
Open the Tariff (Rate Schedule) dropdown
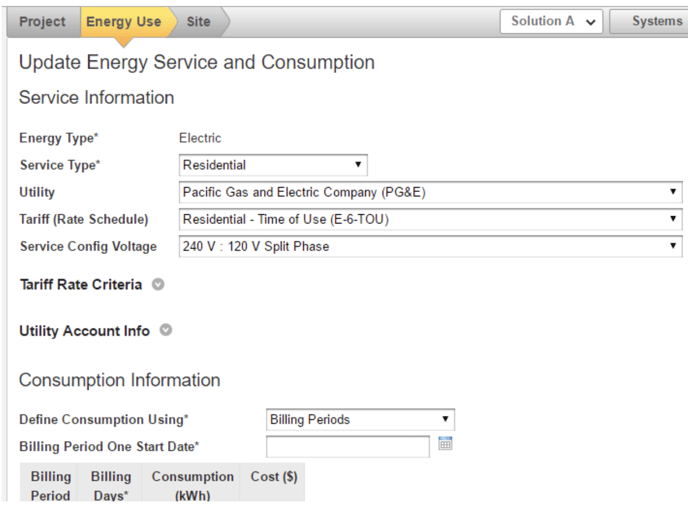pos(430,219)
